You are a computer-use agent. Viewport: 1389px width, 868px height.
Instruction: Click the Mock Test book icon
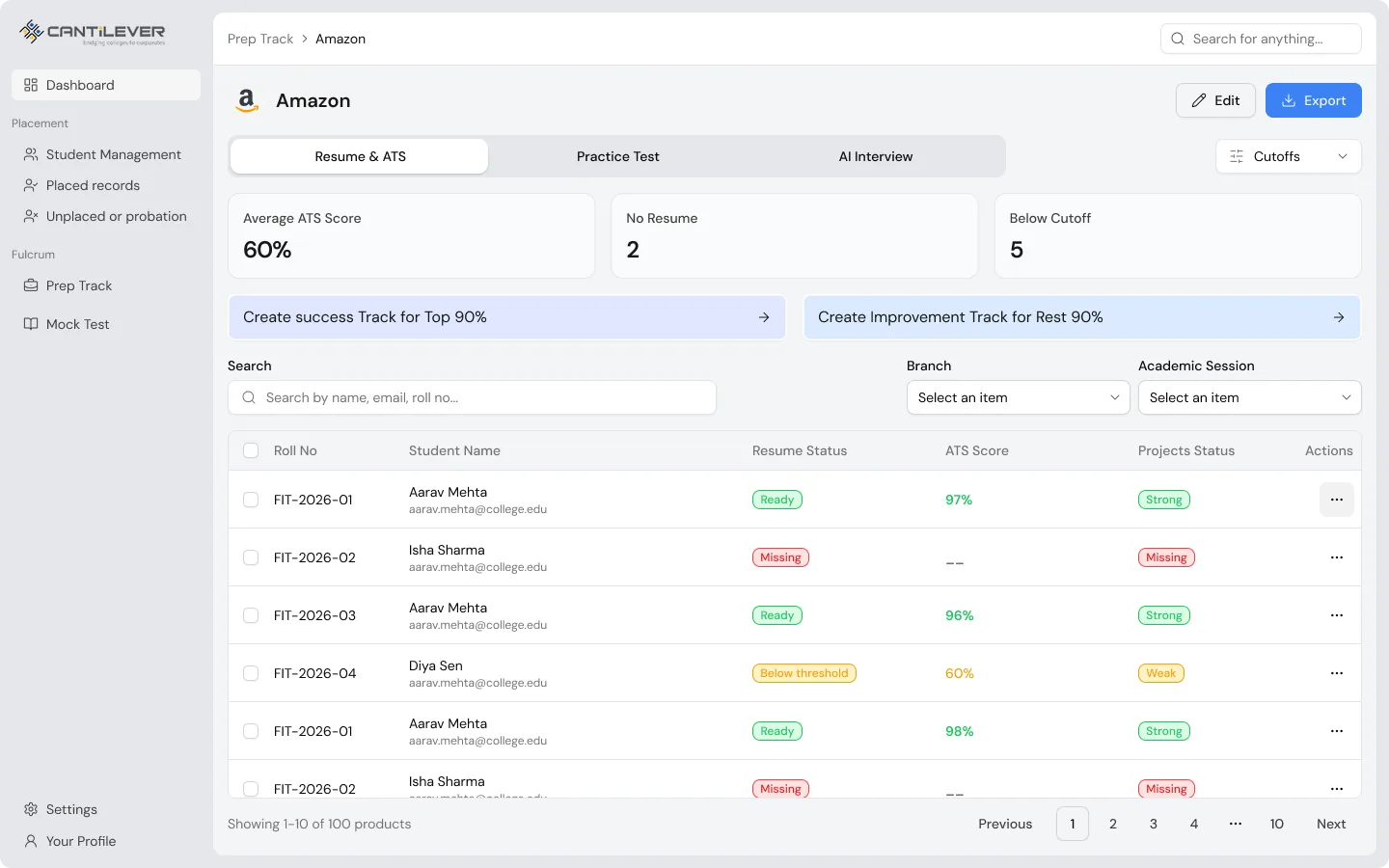coord(31,324)
